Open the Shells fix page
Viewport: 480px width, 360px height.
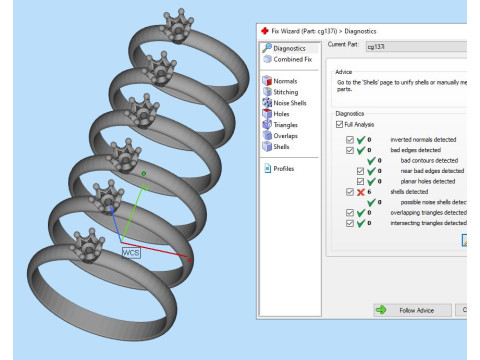(276, 147)
